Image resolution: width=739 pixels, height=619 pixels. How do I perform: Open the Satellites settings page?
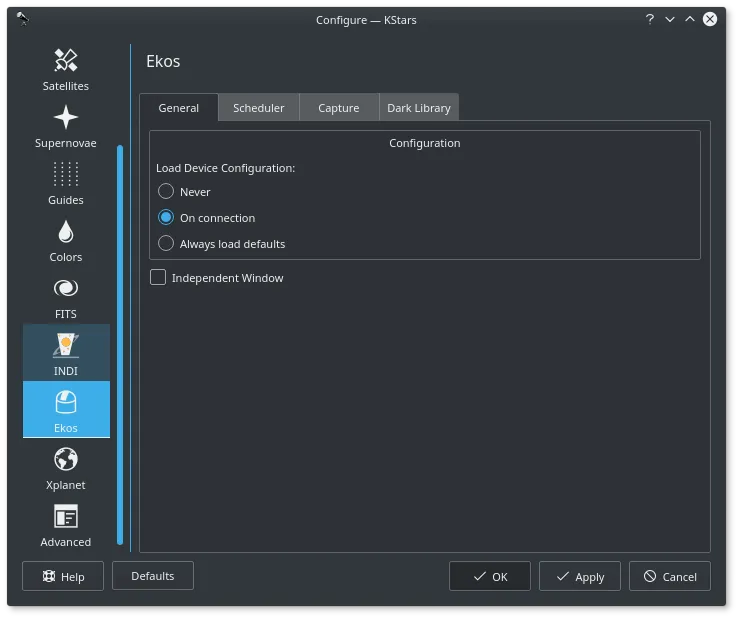(66, 70)
